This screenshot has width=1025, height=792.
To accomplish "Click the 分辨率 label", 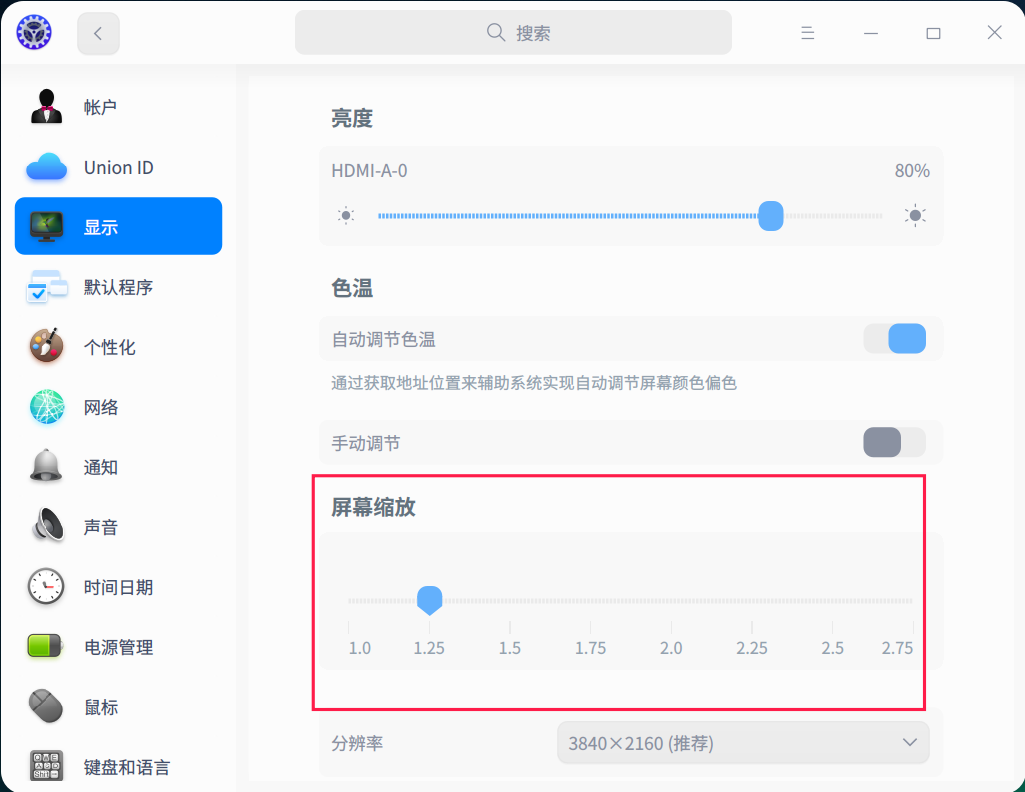I will [x=357, y=743].
